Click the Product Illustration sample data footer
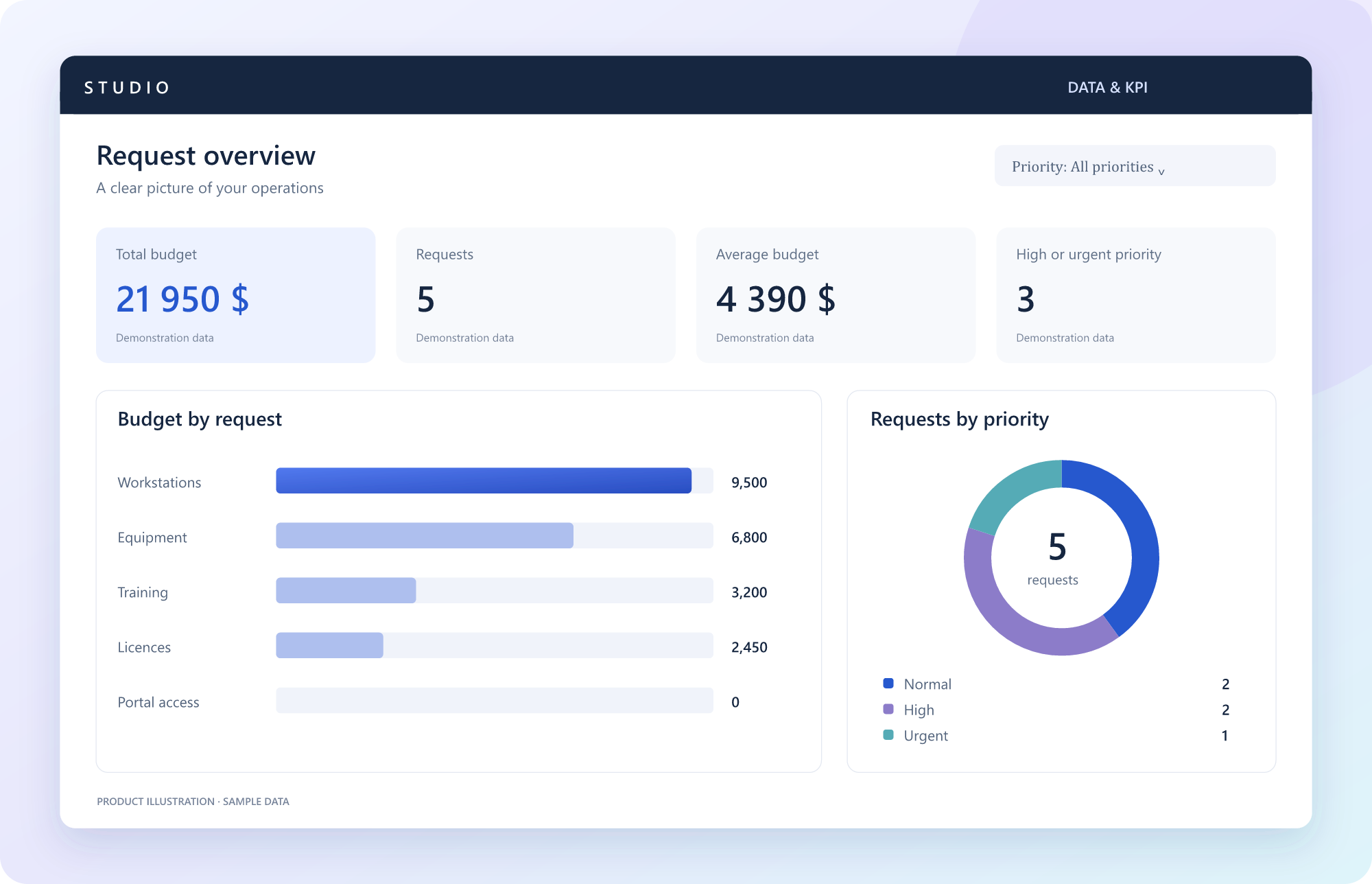Viewport: 1372px width, 884px height. 193,802
